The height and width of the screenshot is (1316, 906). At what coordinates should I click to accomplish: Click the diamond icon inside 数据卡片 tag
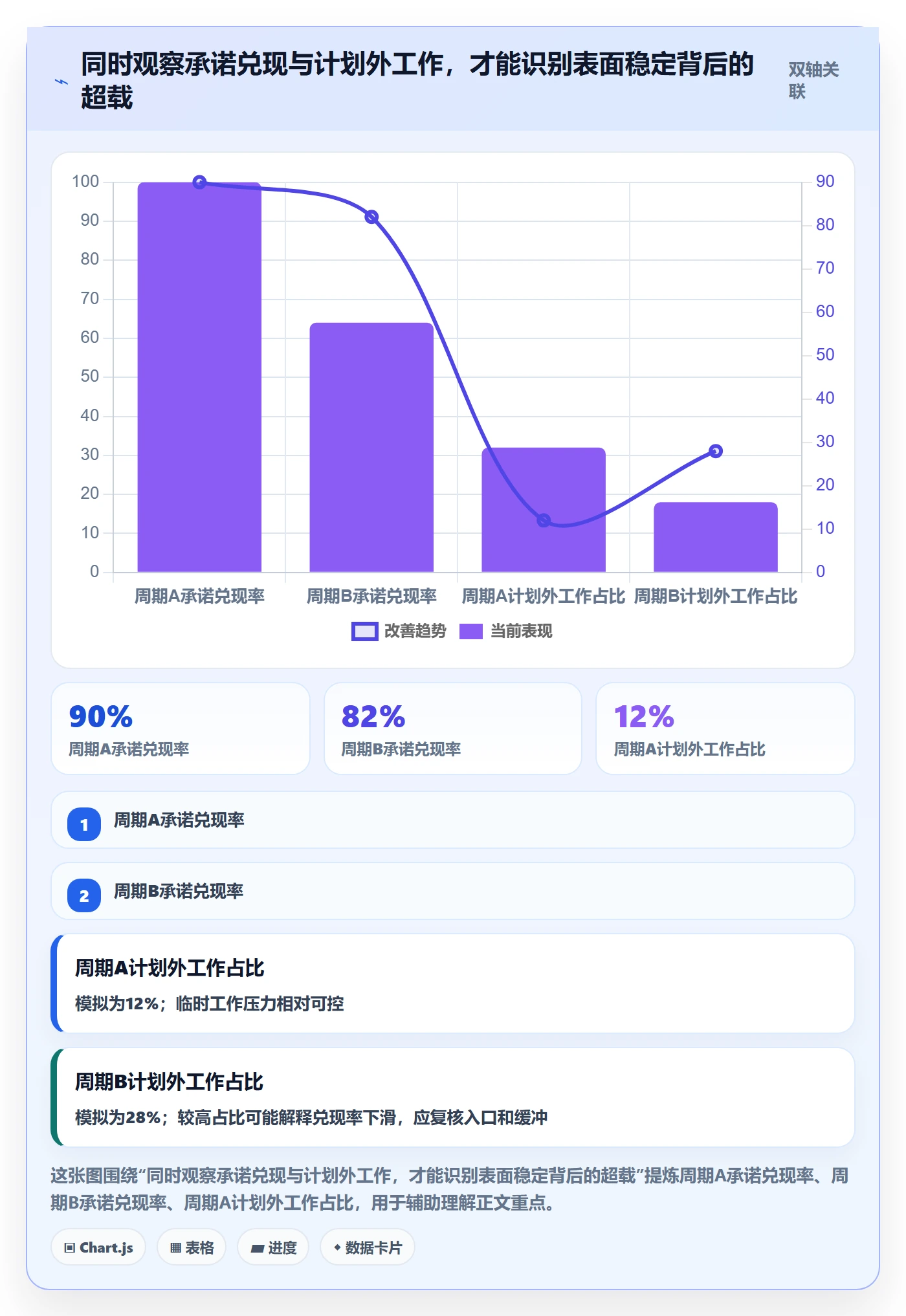(x=337, y=1247)
